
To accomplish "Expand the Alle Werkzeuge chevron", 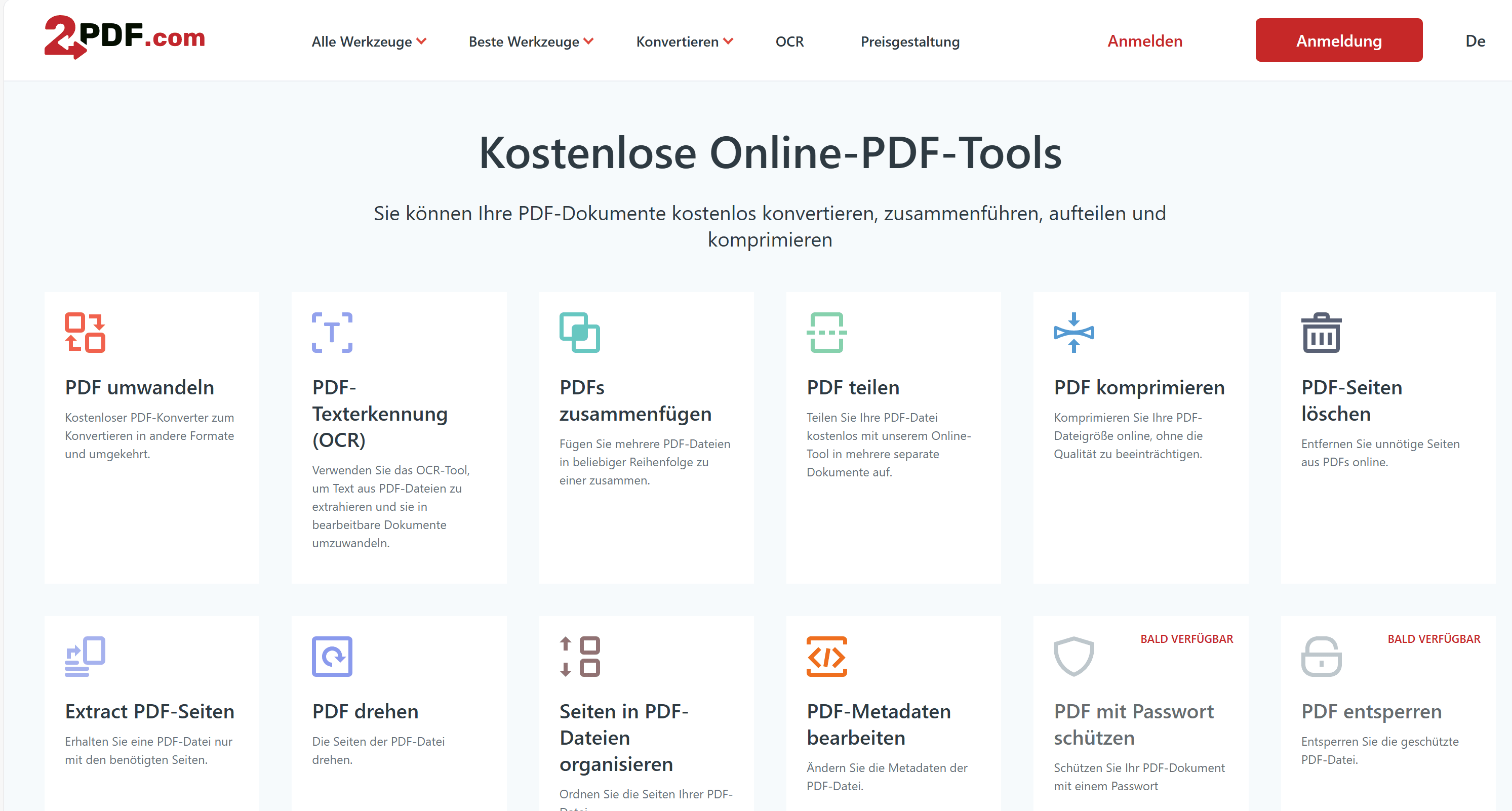I will [x=421, y=41].
